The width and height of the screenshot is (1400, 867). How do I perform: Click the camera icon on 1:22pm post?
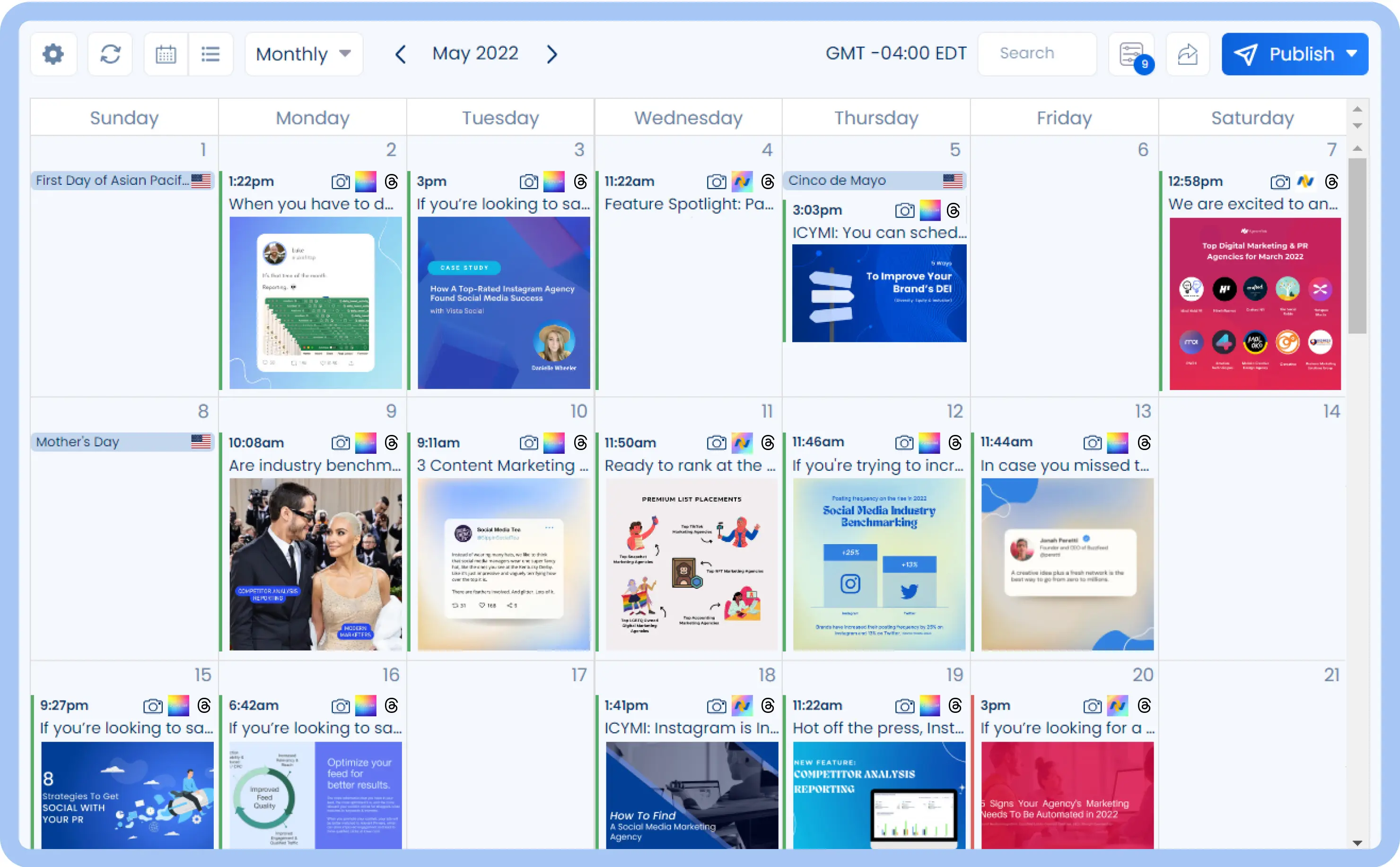(341, 182)
